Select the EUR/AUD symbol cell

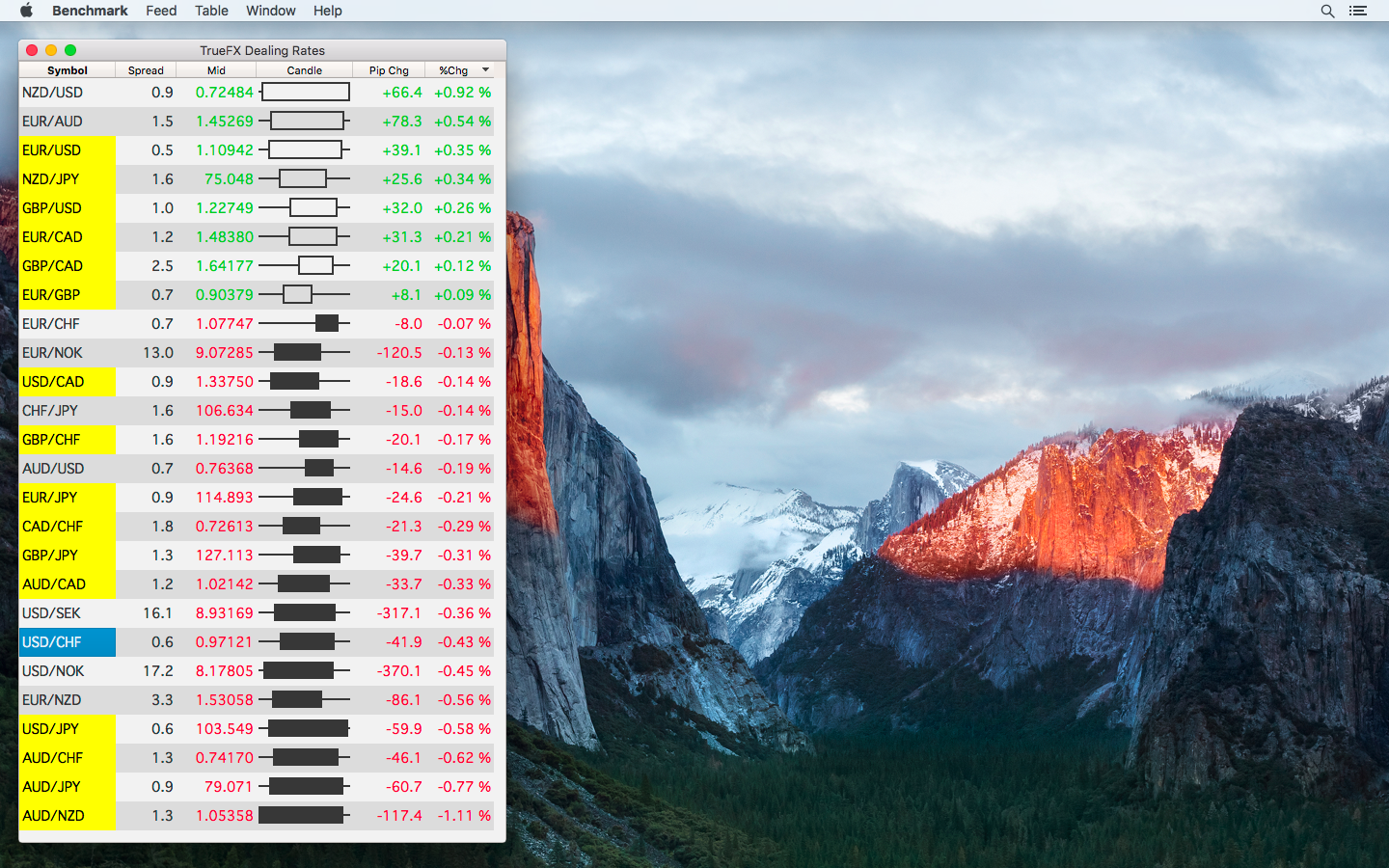click(x=68, y=122)
